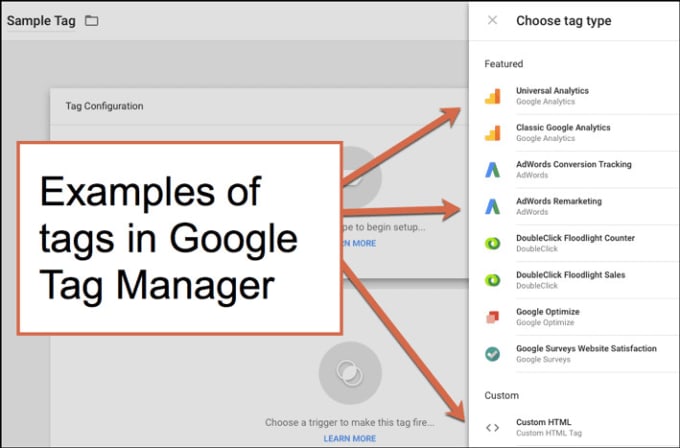Click the DoubleClick Floodlight Counter icon
The width and height of the screenshot is (680, 448).
(493, 243)
